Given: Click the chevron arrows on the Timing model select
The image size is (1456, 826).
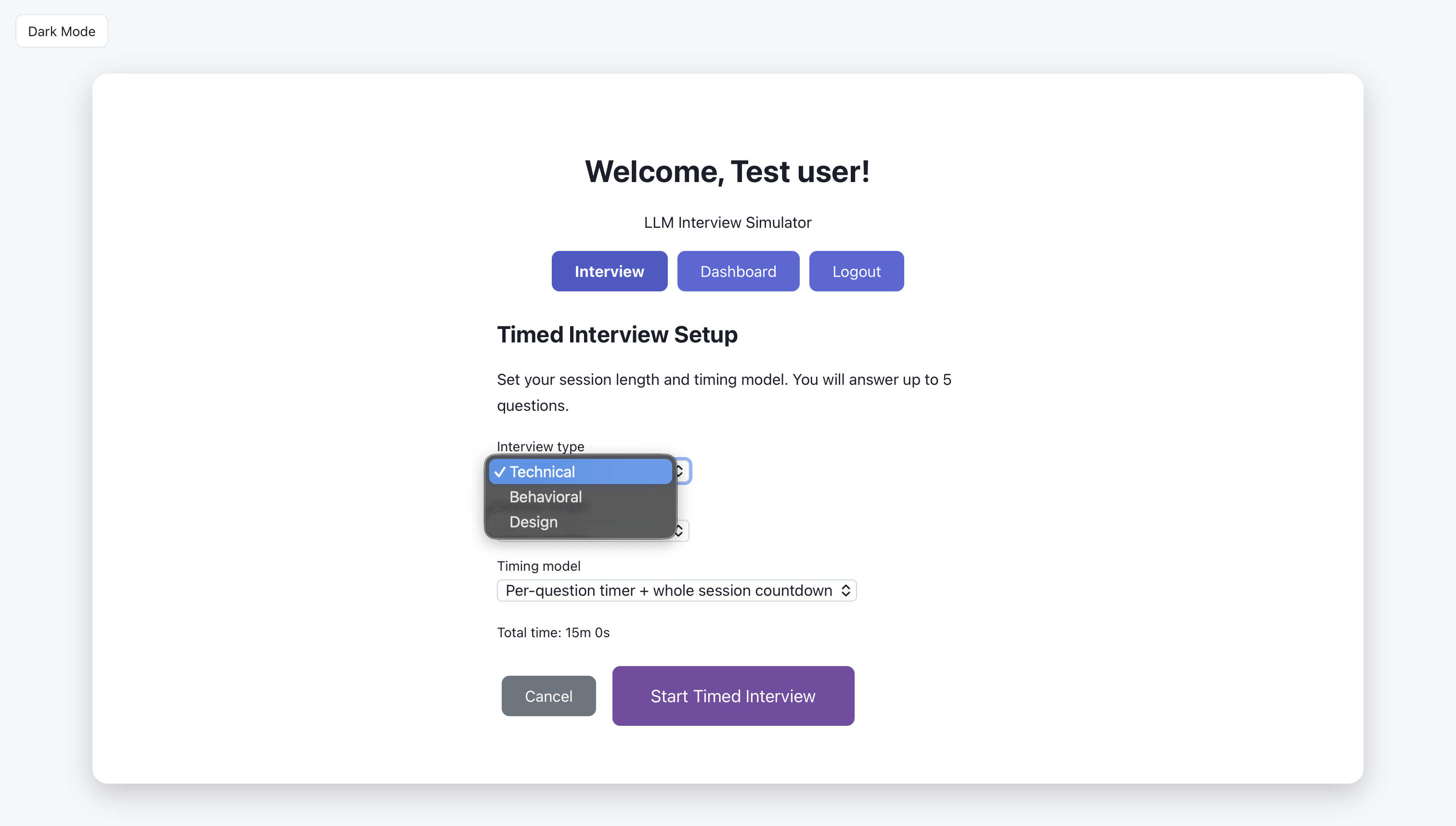Looking at the screenshot, I should click(x=845, y=590).
